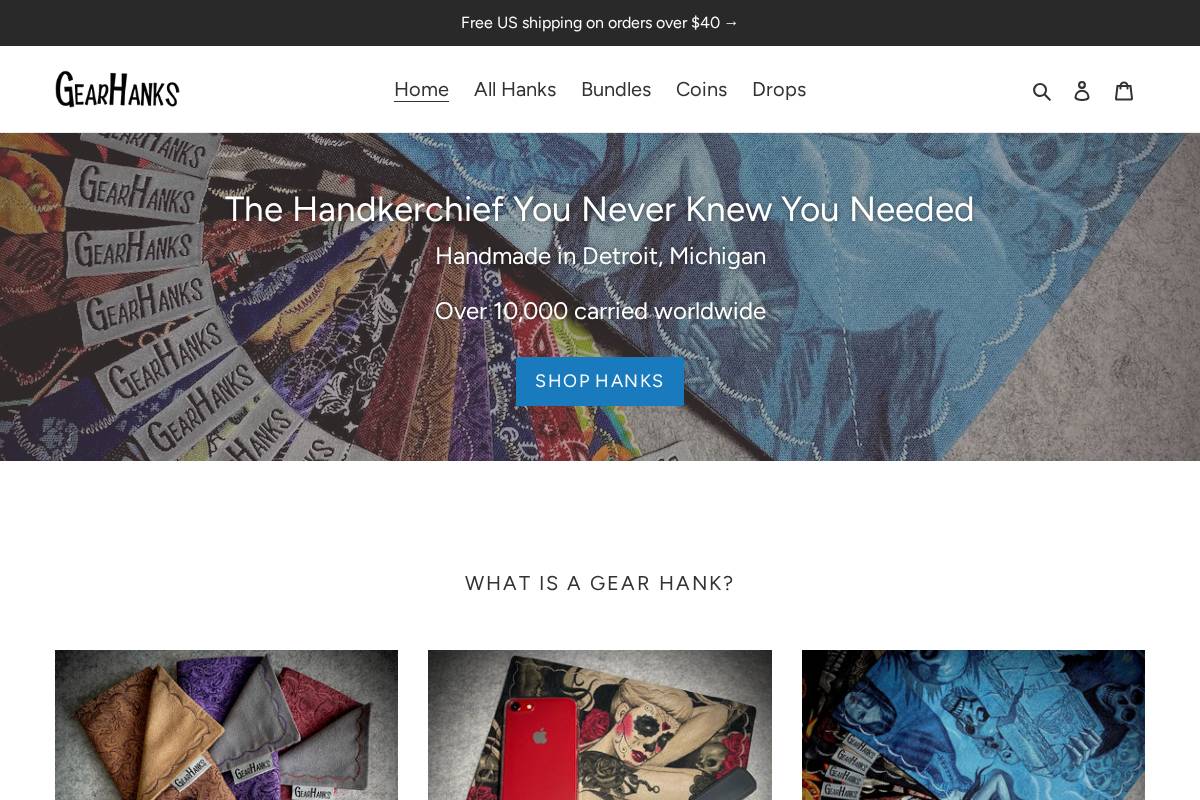Image resolution: width=1200 pixels, height=800 pixels.
Task: Go to the Bundles page
Action: (616, 89)
